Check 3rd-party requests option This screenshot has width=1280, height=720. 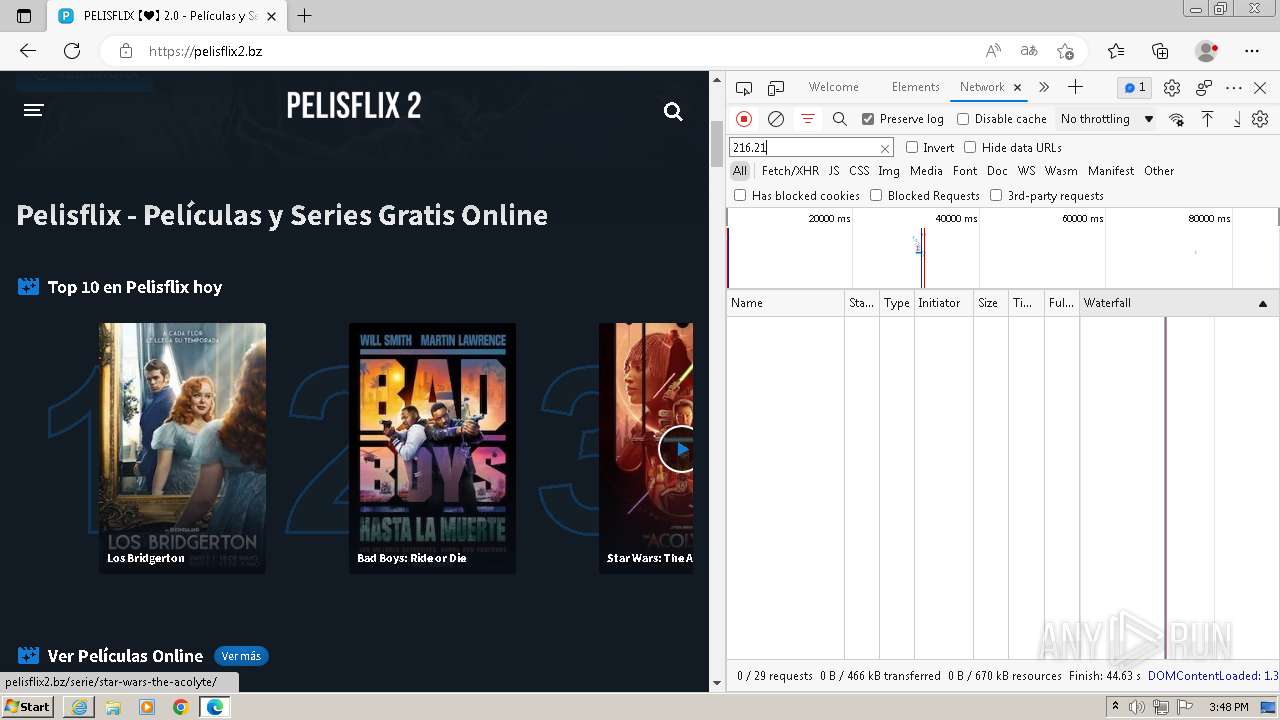pyautogui.click(x=996, y=195)
